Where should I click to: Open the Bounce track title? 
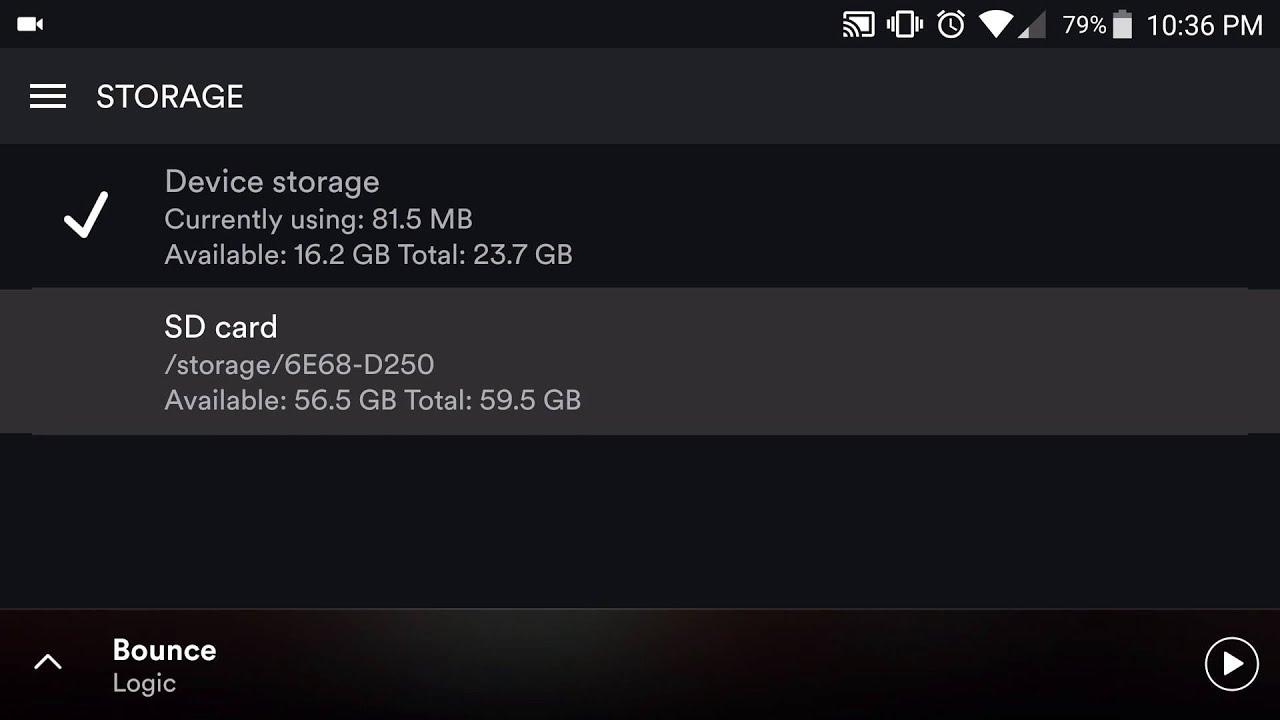tap(164, 650)
